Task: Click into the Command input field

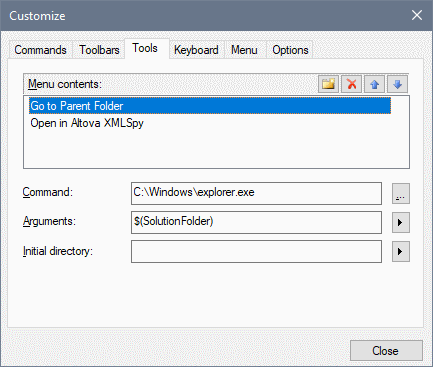Action: point(256,193)
